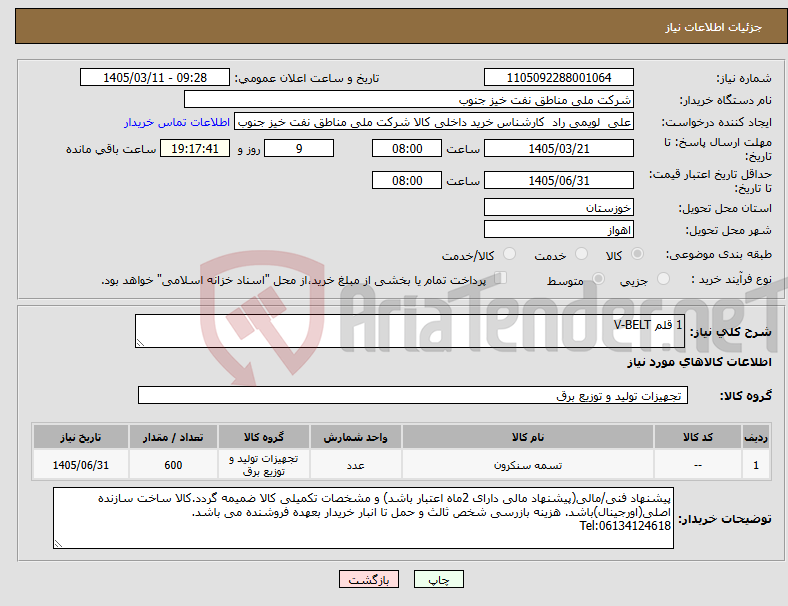Toggle the Islamic treasury payment checkbox
The height and width of the screenshot is (606, 788).
(x=500, y=277)
